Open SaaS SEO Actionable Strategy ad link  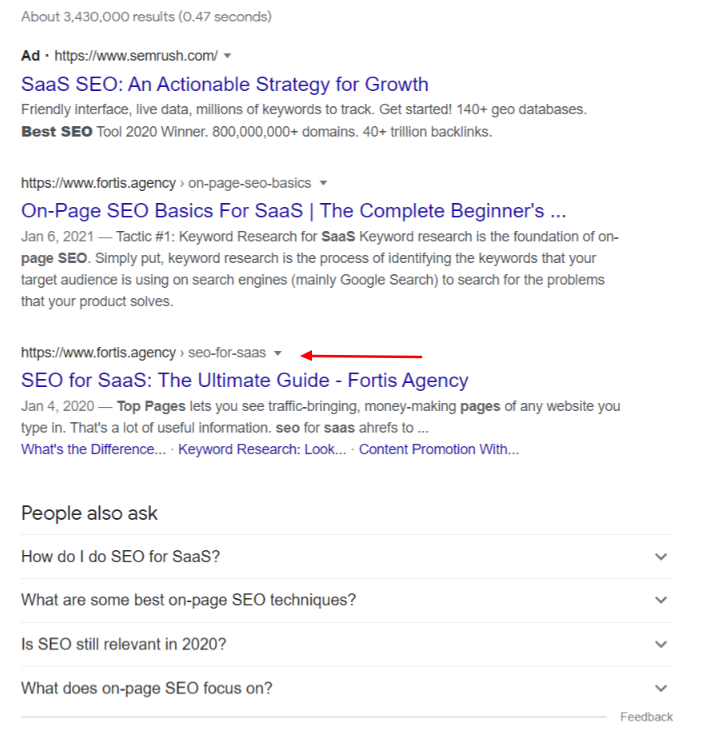tap(224, 84)
